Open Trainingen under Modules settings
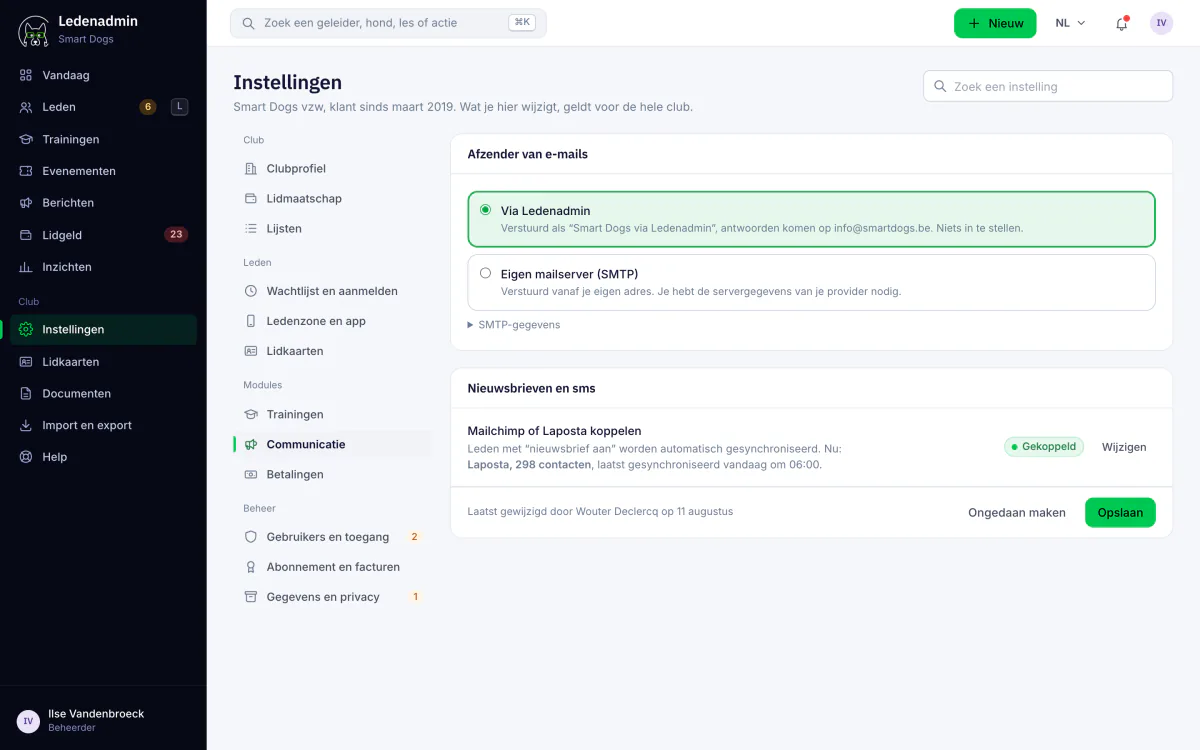Viewport: 1200px width, 750px height. (332, 414)
